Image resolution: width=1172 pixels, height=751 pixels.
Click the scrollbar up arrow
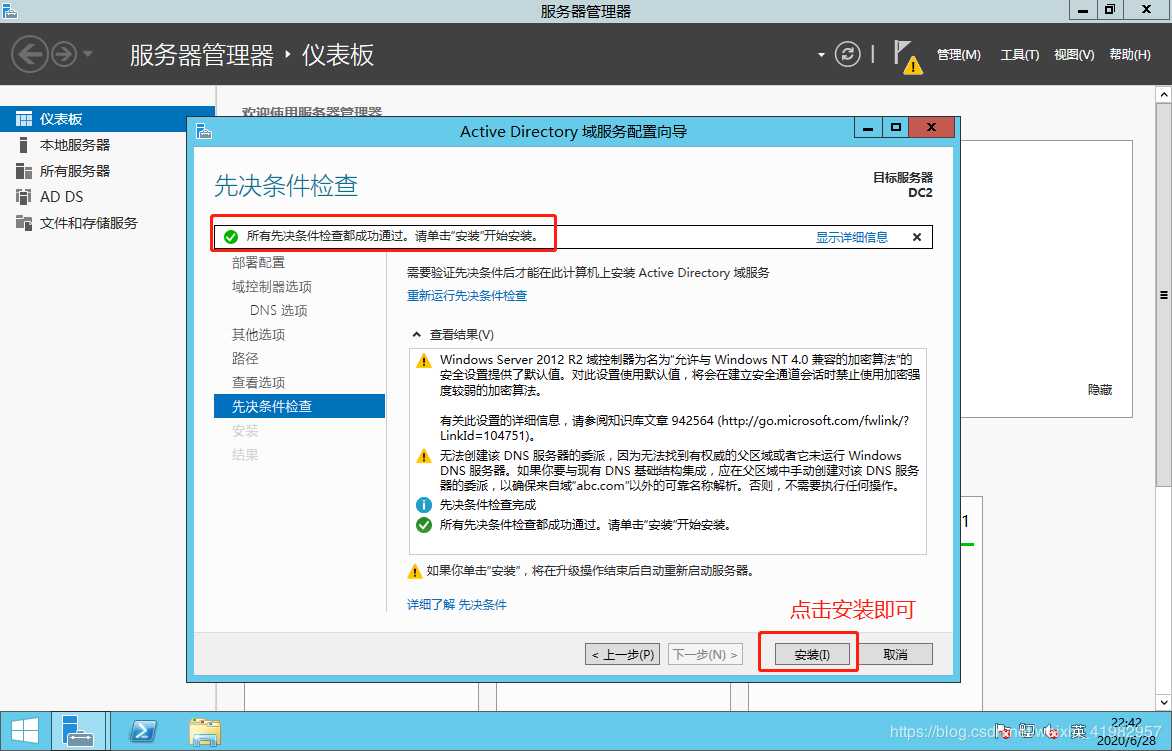[x=1164, y=95]
